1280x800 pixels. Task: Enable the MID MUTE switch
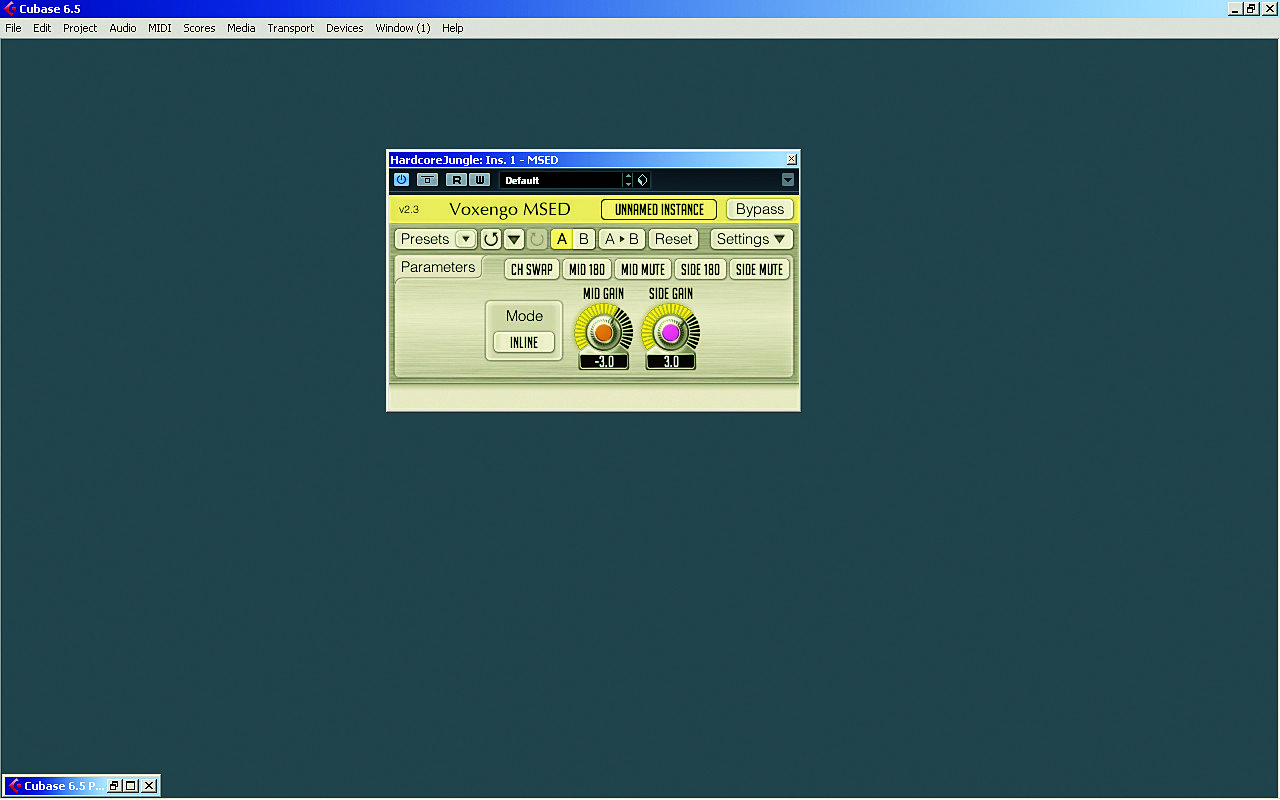643,269
